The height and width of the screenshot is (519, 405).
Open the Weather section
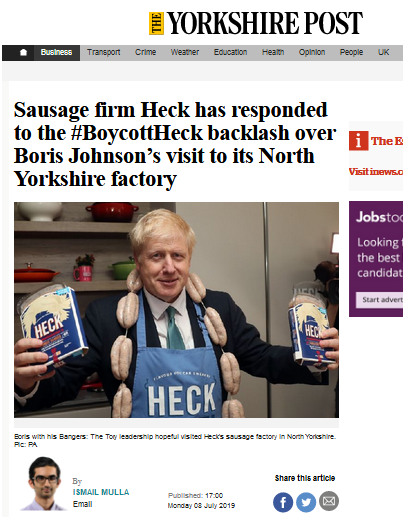tap(185, 52)
